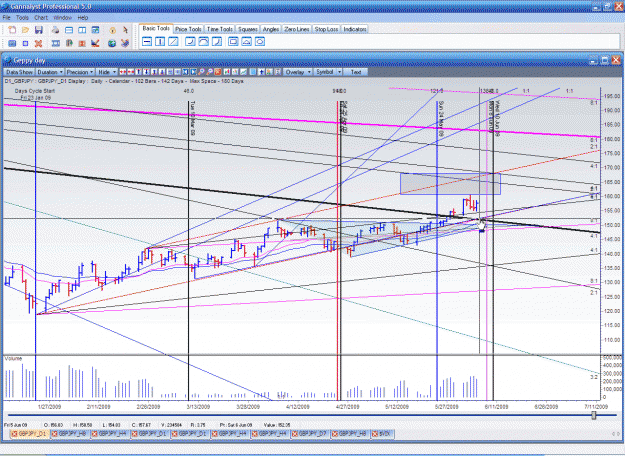This screenshot has height=456, width=625.
Task: Open the Hide dropdown
Action: pyautogui.click(x=107, y=72)
